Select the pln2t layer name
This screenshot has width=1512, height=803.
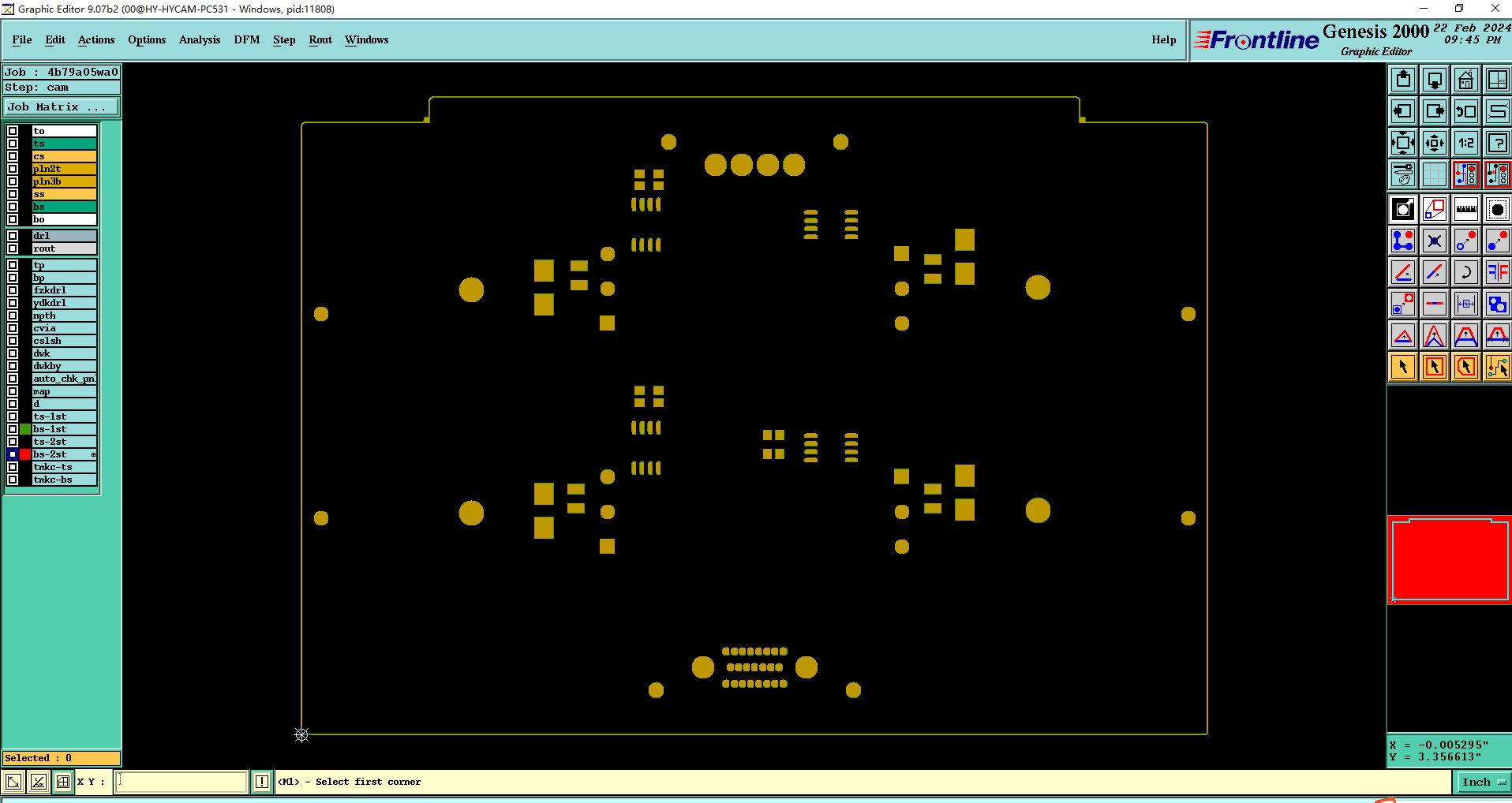pyautogui.click(x=65, y=169)
